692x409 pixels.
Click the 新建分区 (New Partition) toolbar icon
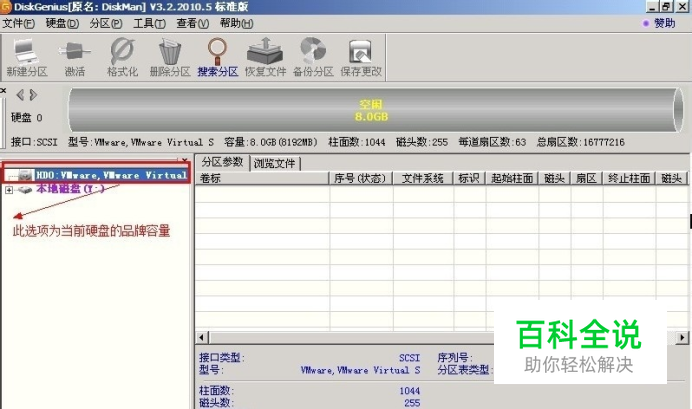(26, 58)
